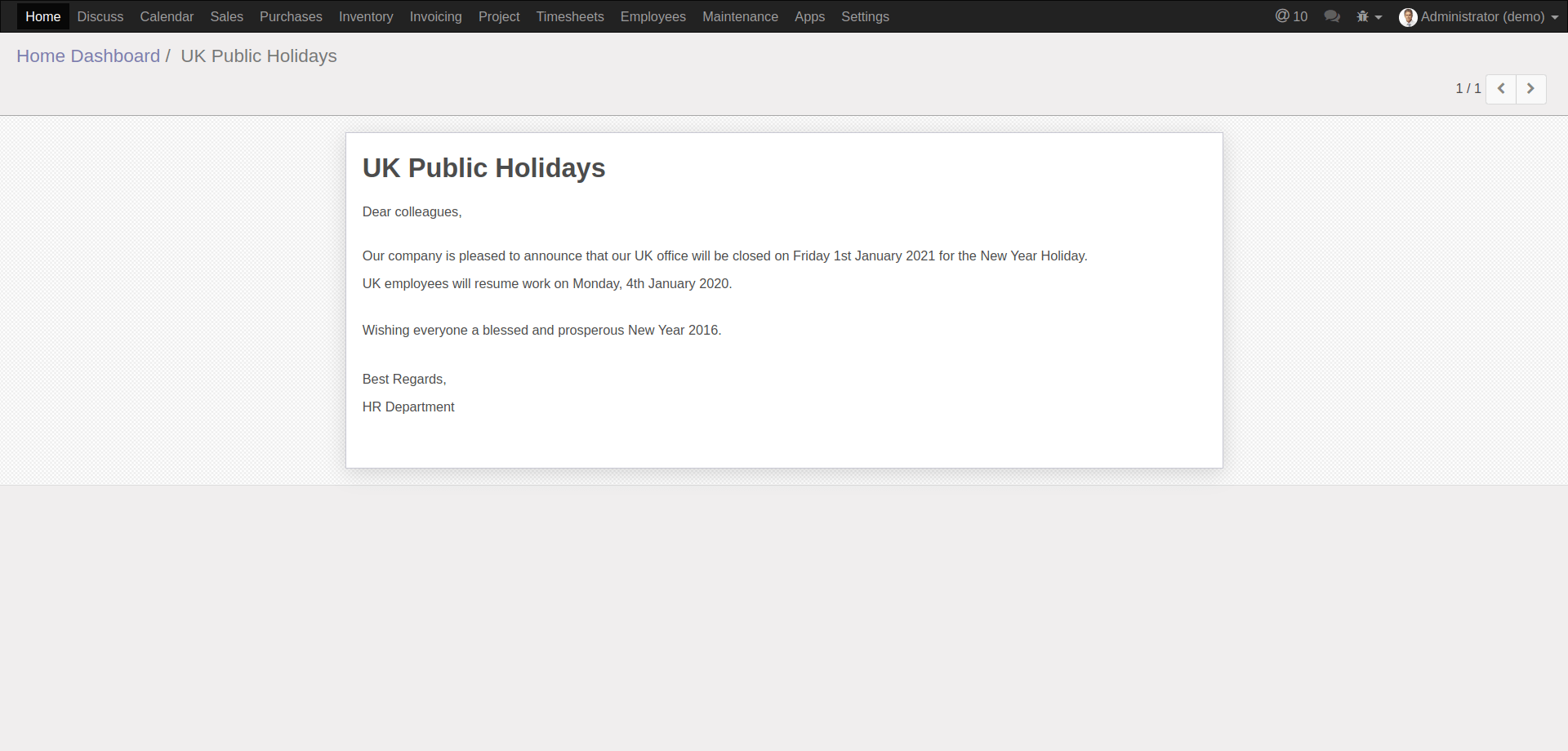Open the Employees menu

(x=653, y=16)
